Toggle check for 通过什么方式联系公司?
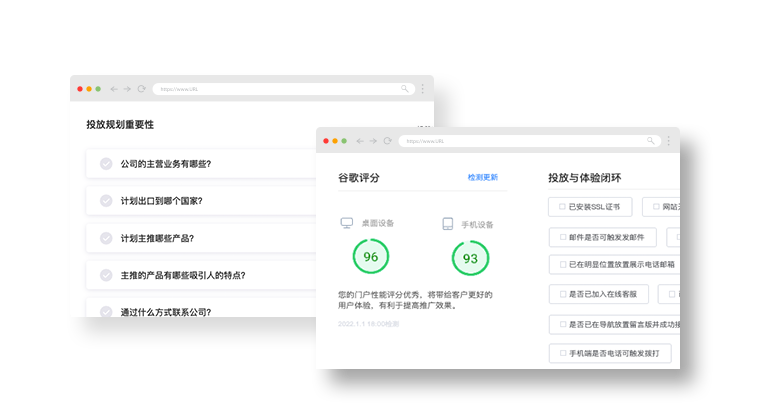Screen dimensions: 779x420 click(x=106, y=312)
